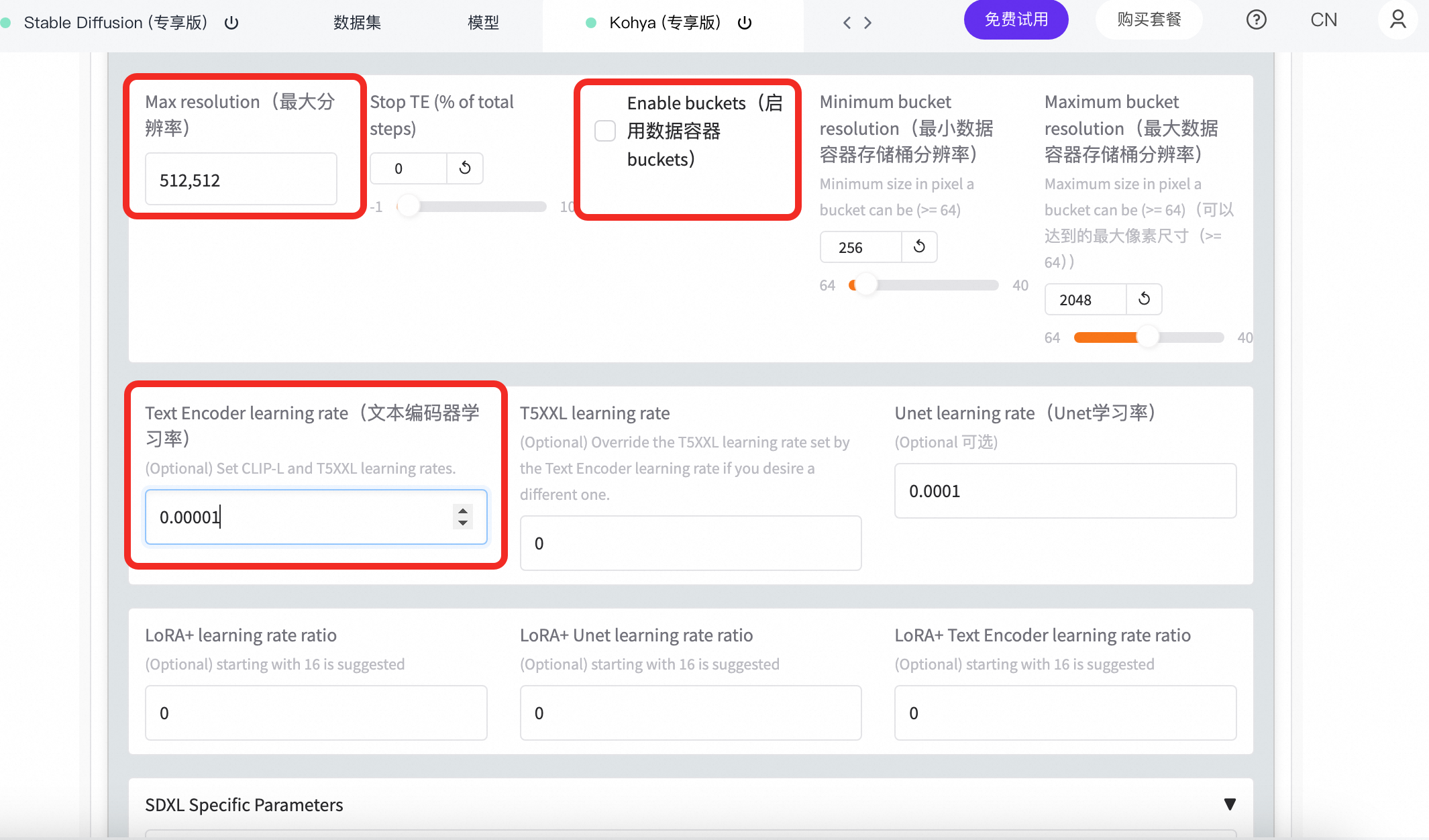This screenshot has height=840, width=1429.
Task: Open the user profile icon
Action: pyautogui.click(x=1397, y=19)
